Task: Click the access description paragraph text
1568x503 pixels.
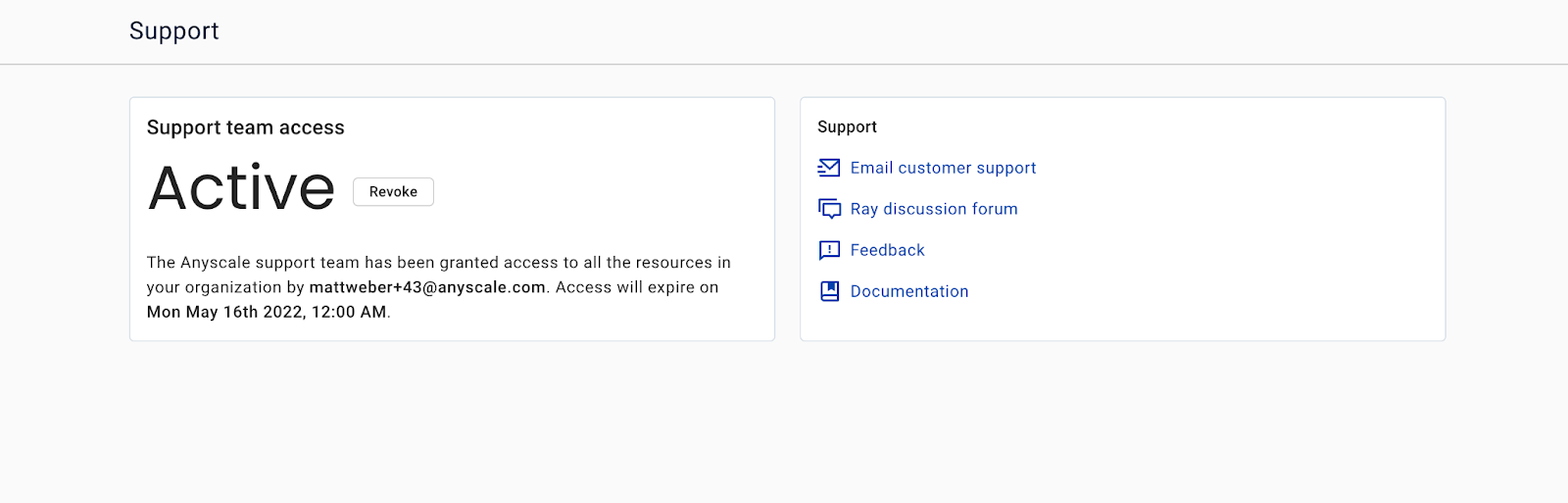Action: coord(439,287)
